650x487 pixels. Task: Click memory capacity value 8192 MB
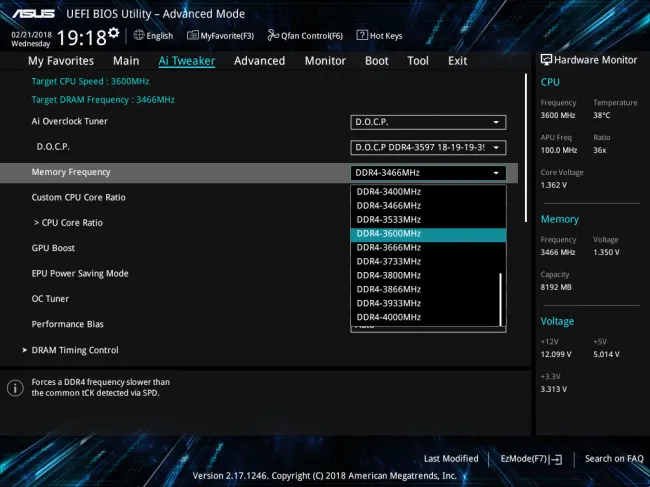coord(556,287)
